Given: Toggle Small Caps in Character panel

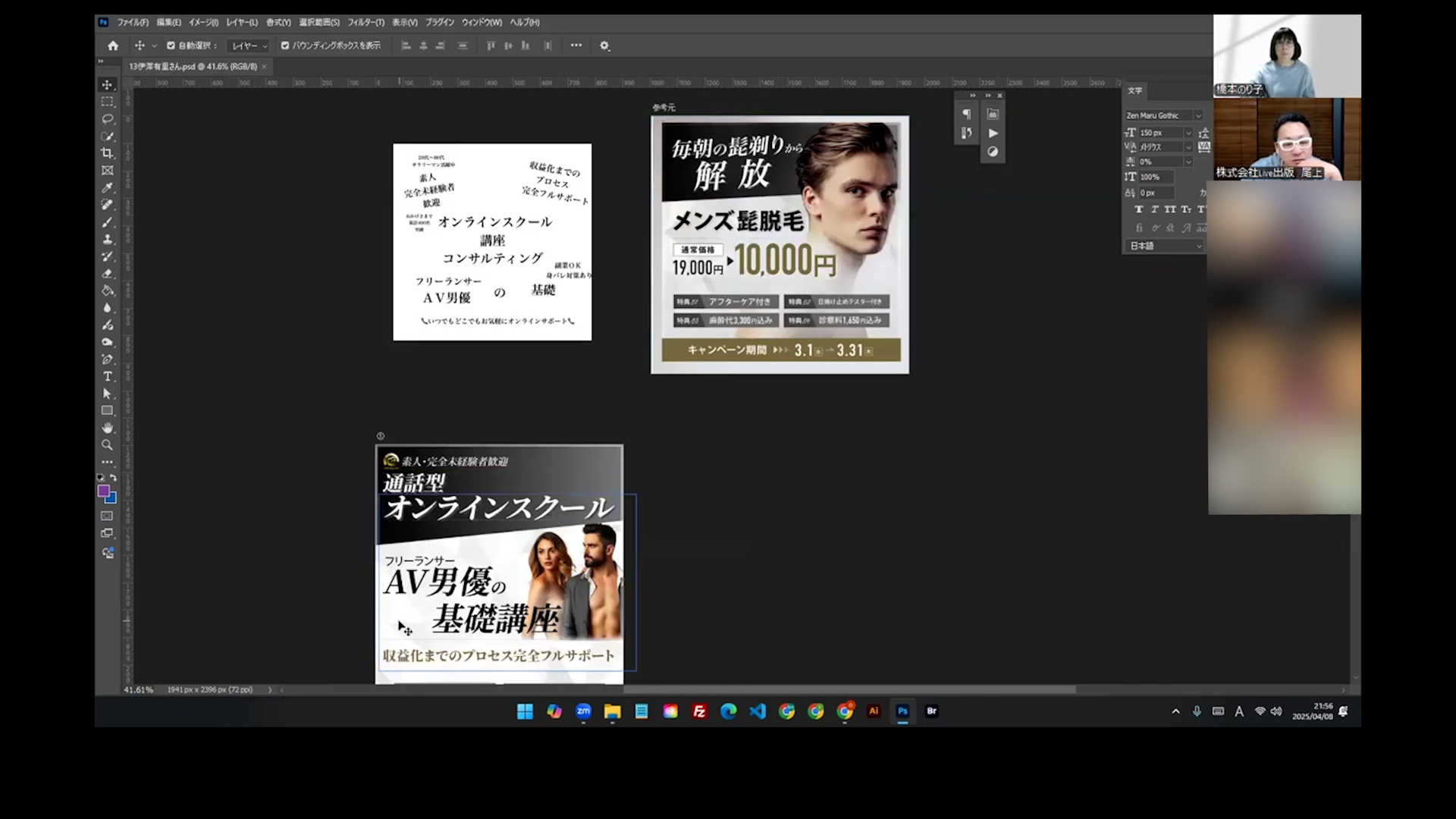Looking at the screenshot, I should 1186,209.
